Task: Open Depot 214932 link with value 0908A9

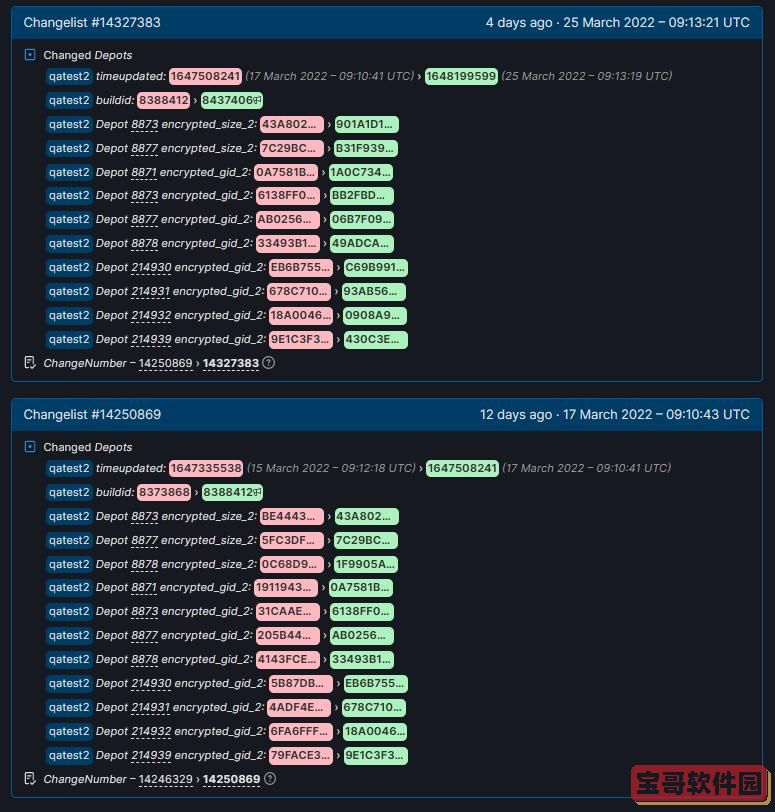Action: coord(151,315)
